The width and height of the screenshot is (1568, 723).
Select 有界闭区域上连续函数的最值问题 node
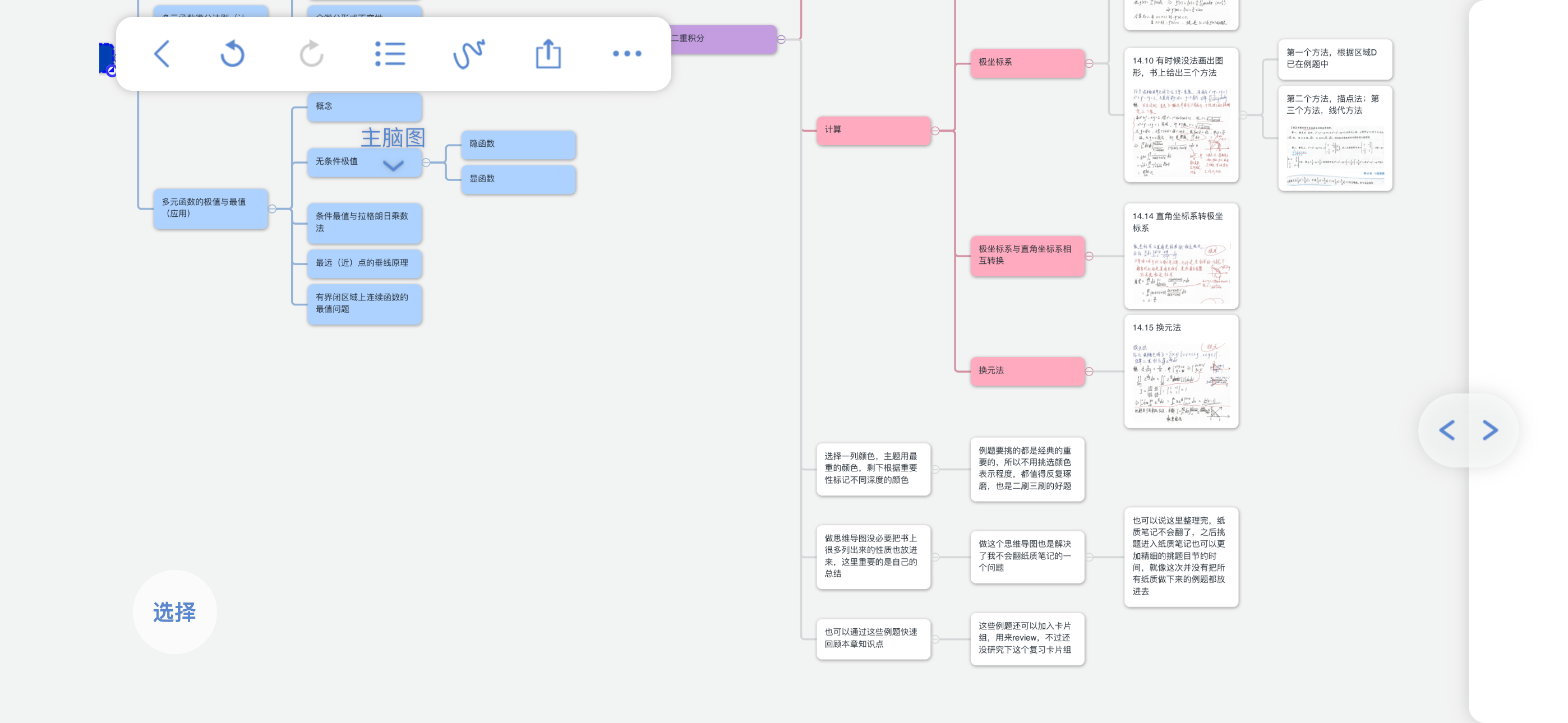tap(365, 304)
